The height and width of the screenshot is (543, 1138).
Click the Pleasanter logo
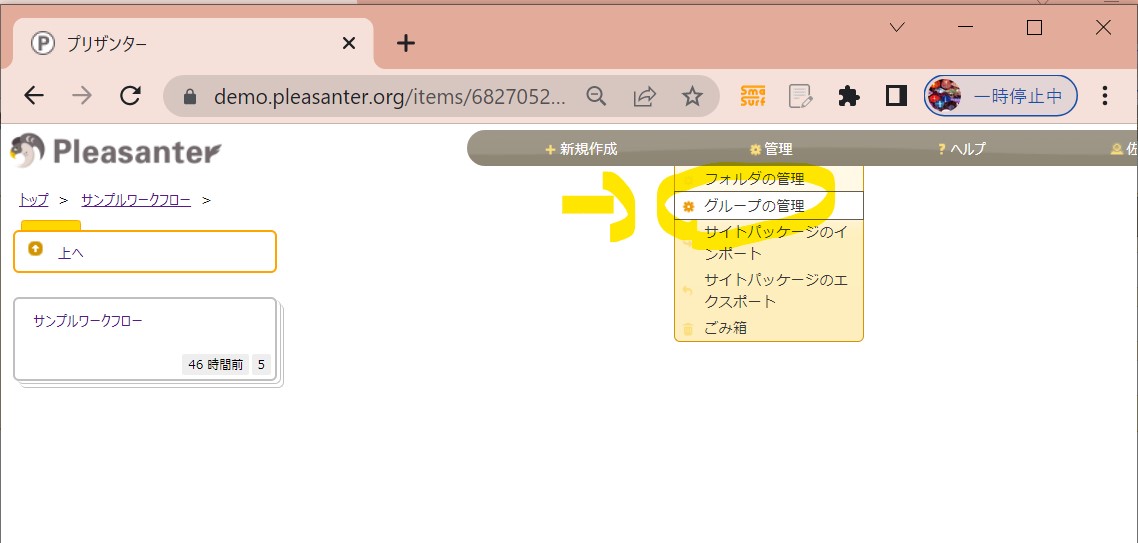pyautogui.click(x=115, y=151)
